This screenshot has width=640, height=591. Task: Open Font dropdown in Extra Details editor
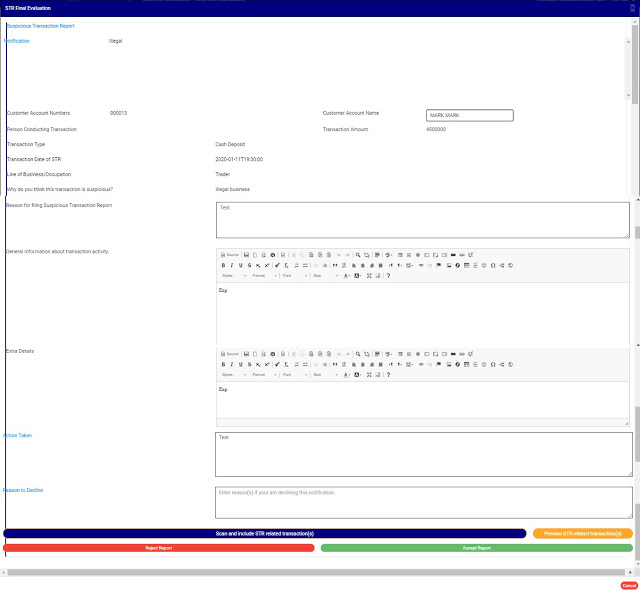(293, 374)
